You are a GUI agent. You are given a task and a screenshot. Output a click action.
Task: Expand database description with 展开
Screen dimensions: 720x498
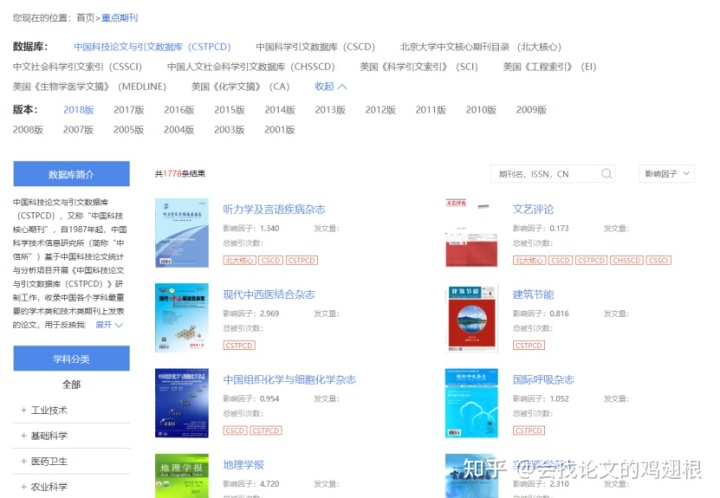coord(109,325)
